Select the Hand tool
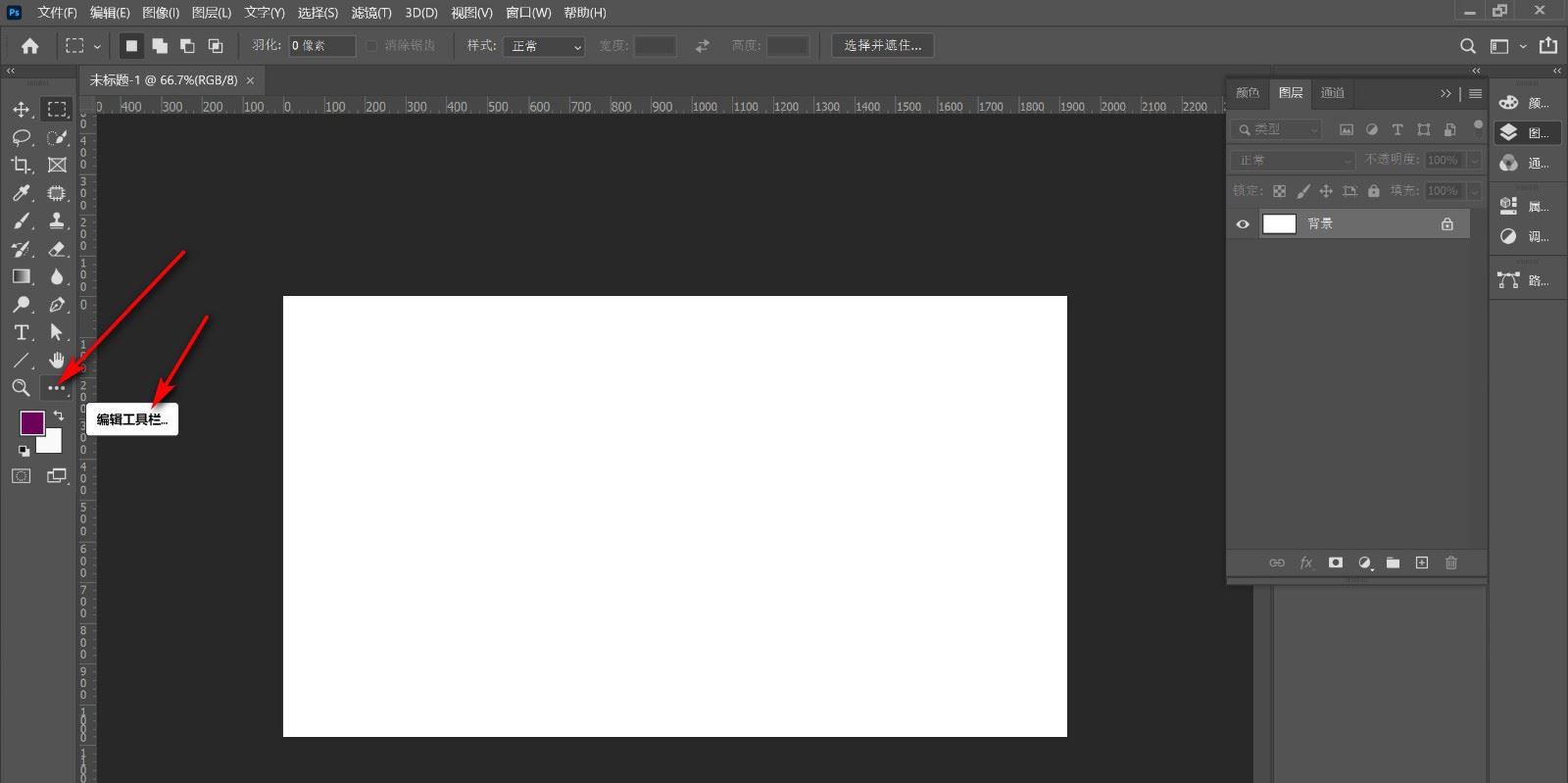Viewport: 1568px width, 783px height. click(57, 361)
